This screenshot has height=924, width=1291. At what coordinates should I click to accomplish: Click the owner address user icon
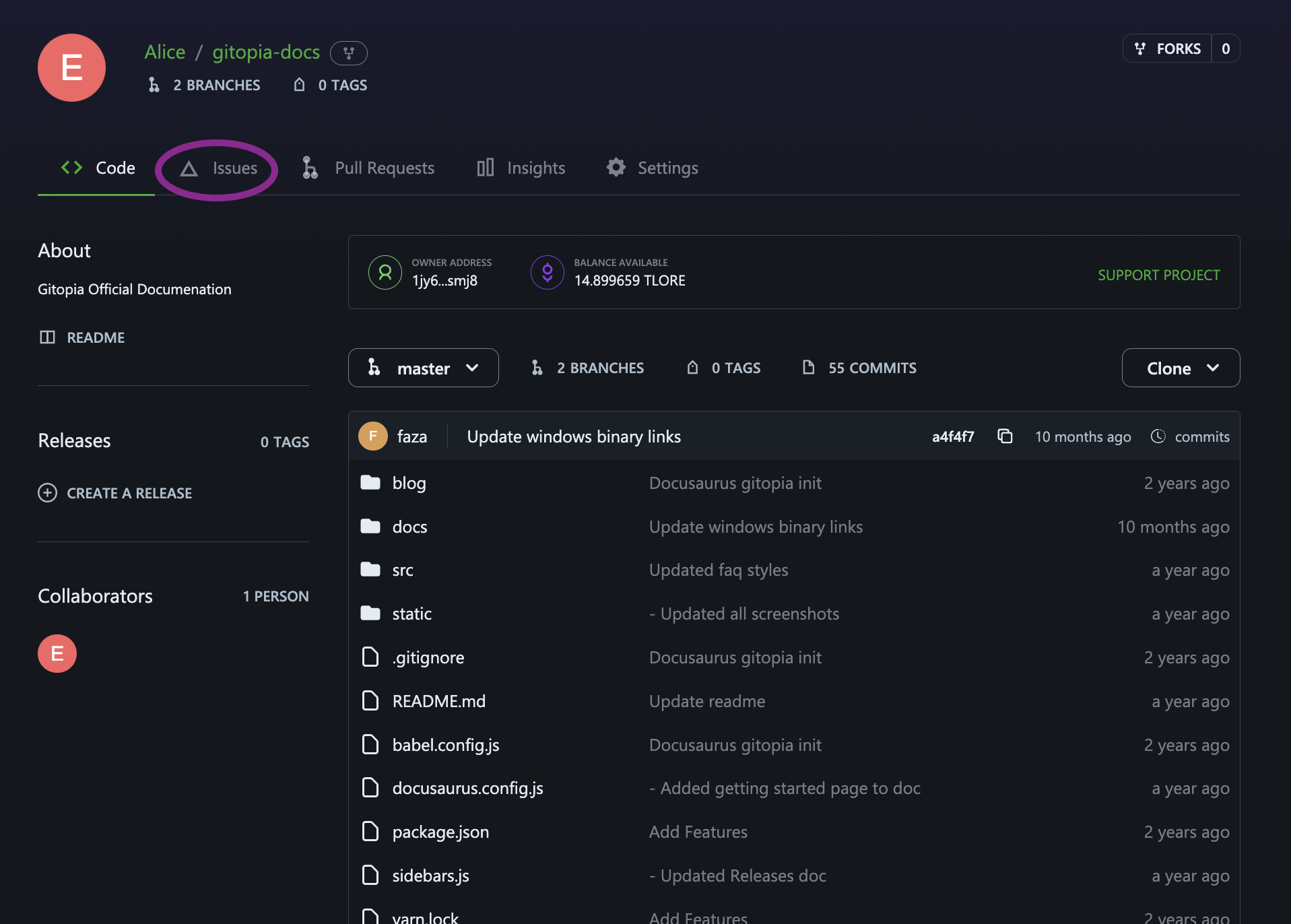coord(385,272)
